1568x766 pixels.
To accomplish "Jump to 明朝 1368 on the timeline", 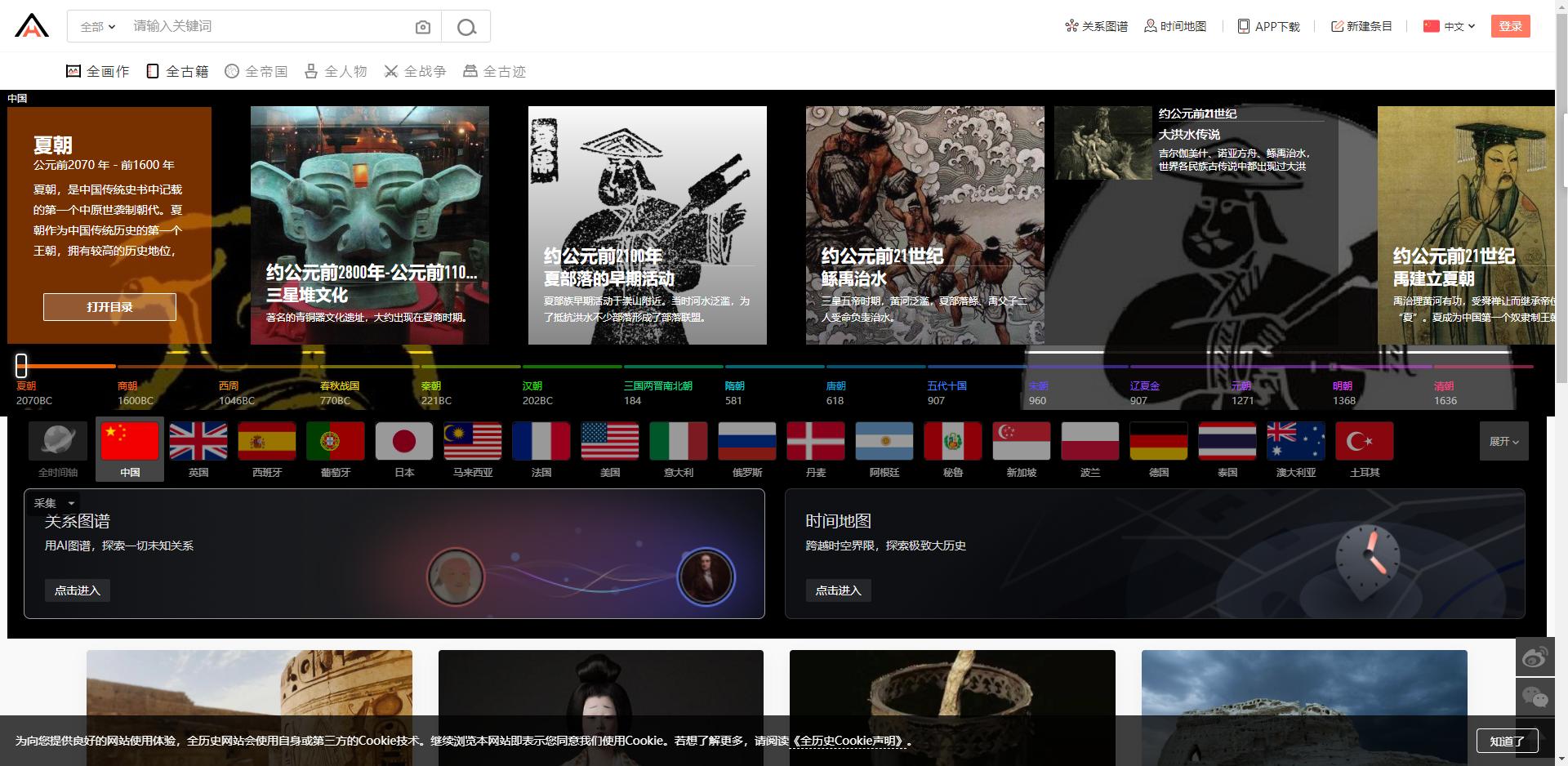I will 1344,393.
